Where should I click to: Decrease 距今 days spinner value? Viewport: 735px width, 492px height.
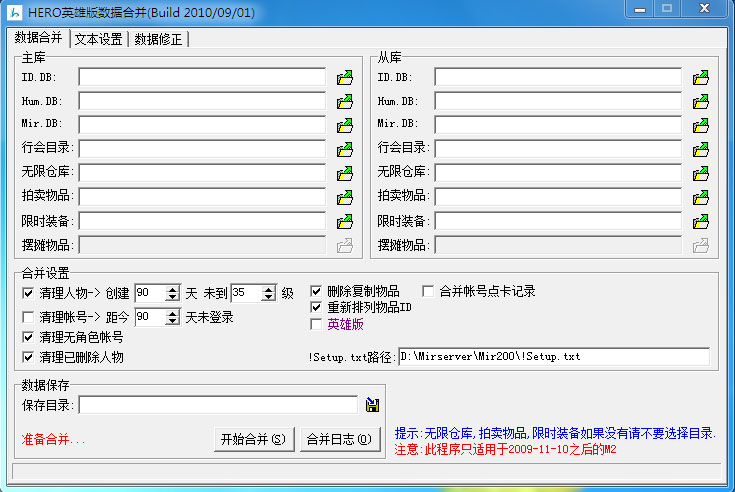[x=172, y=321]
